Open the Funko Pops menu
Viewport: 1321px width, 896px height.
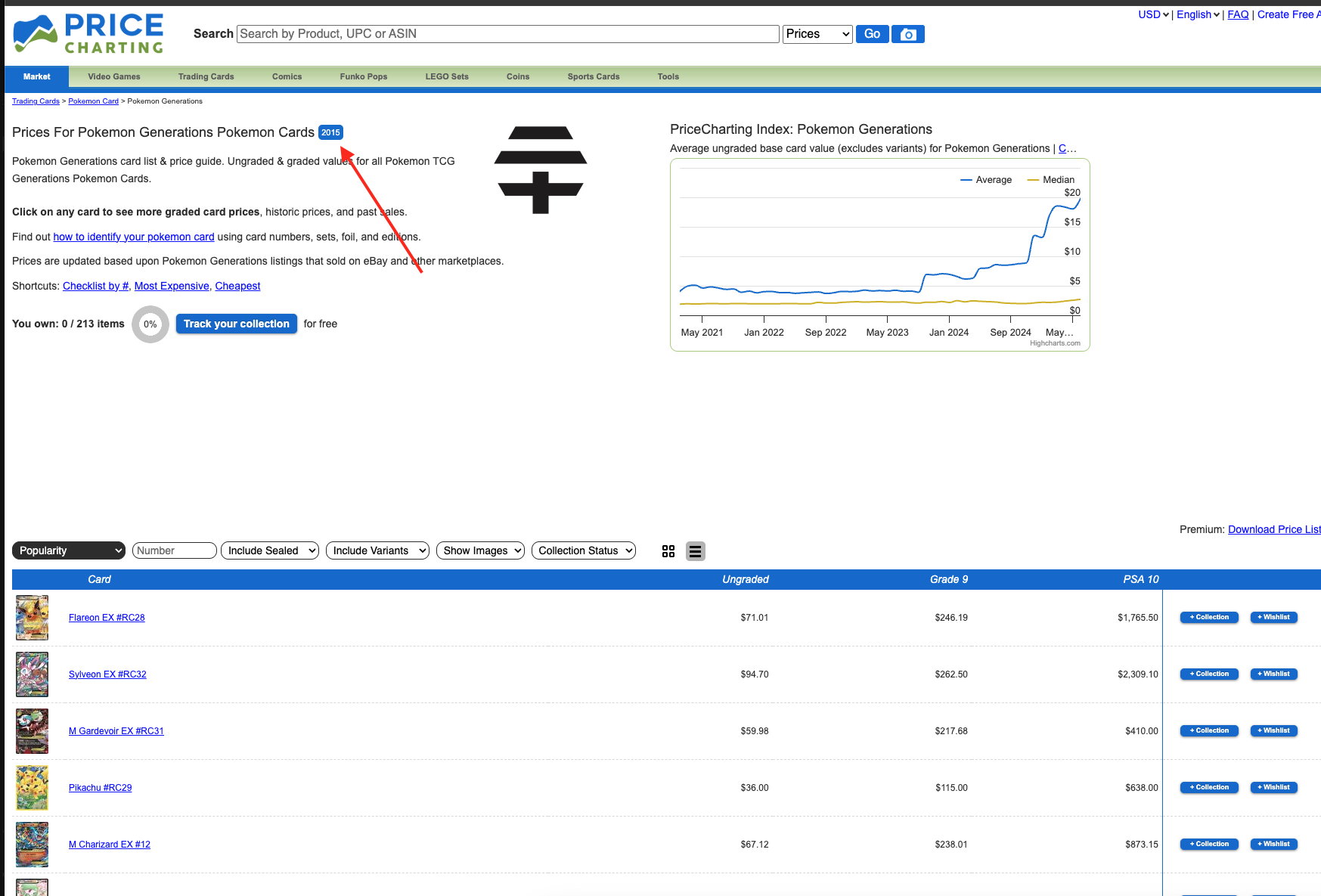[364, 76]
